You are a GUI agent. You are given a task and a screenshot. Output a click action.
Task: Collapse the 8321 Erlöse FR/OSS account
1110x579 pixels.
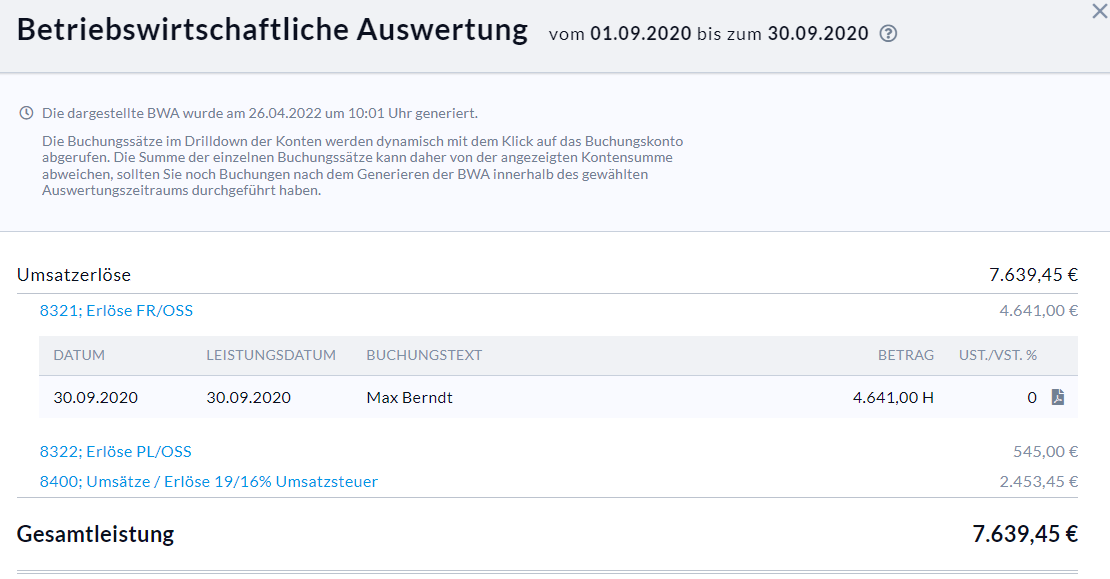(x=116, y=311)
